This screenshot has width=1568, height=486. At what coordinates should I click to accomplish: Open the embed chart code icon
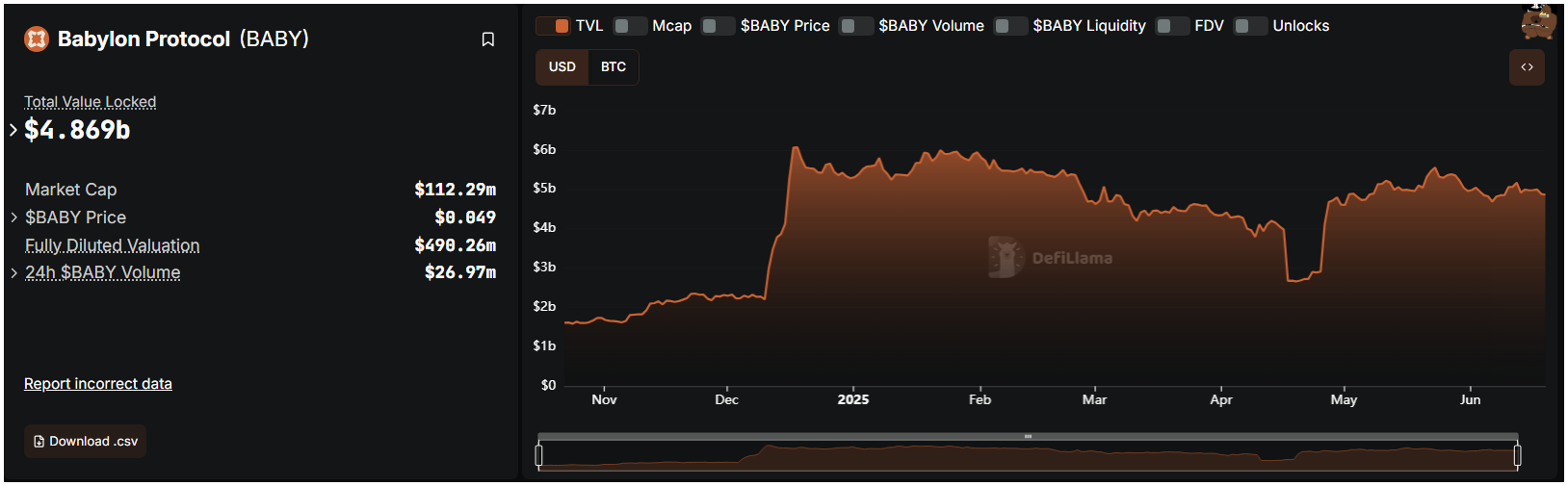[1527, 67]
